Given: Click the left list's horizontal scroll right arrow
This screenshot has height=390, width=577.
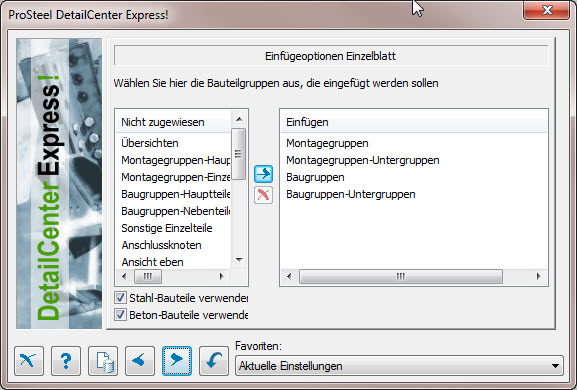Looking at the screenshot, I should tap(222, 276).
